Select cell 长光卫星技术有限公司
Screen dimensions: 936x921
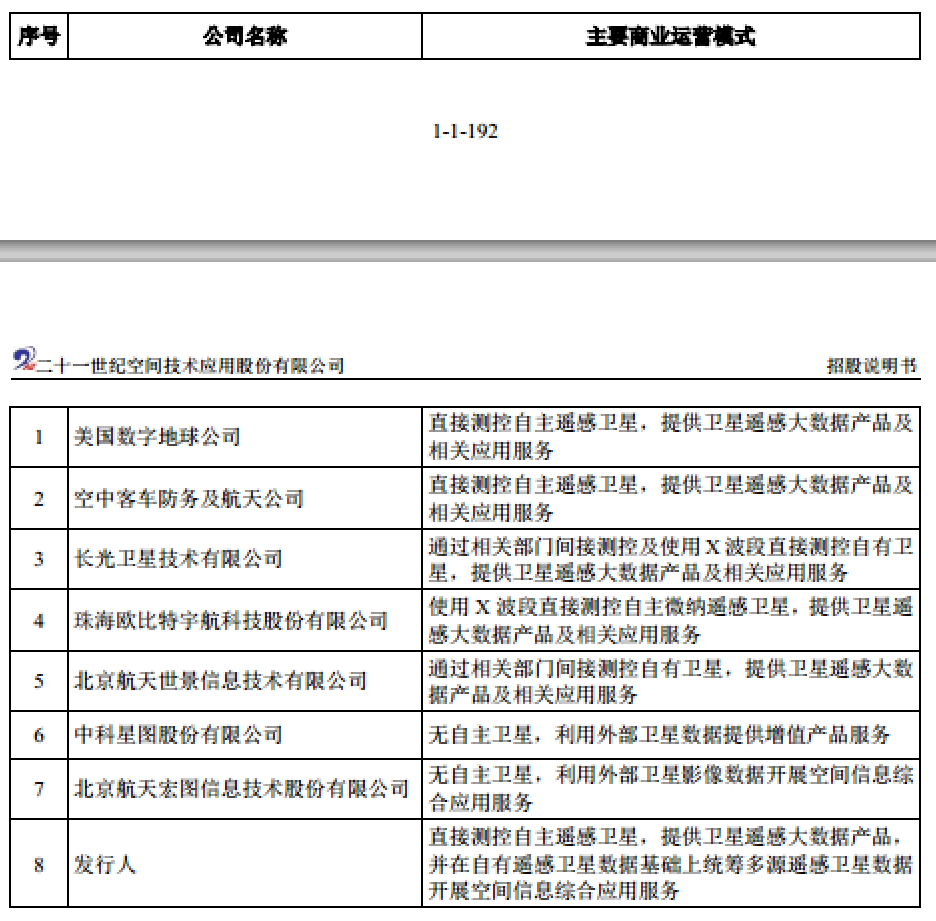point(245,559)
